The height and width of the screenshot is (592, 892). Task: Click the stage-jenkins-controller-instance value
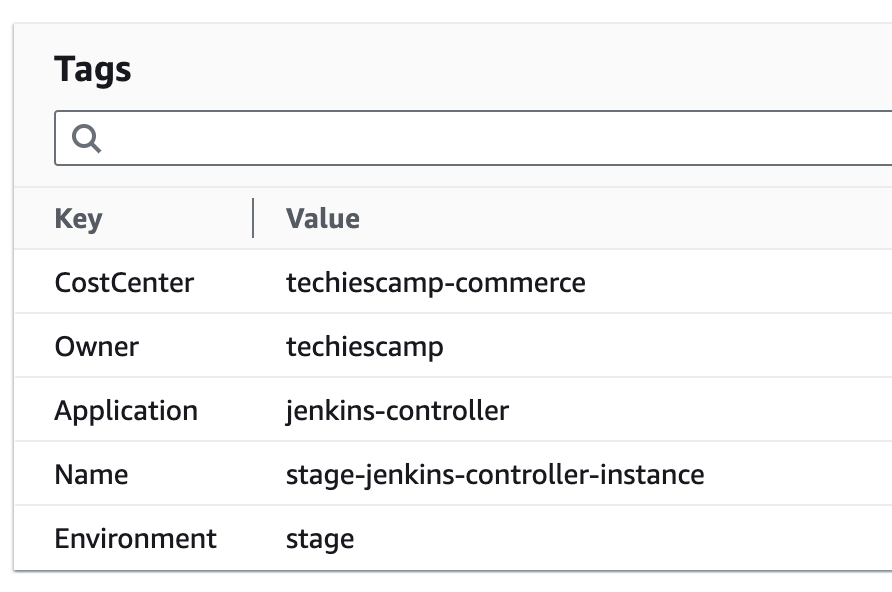[493, 474]
